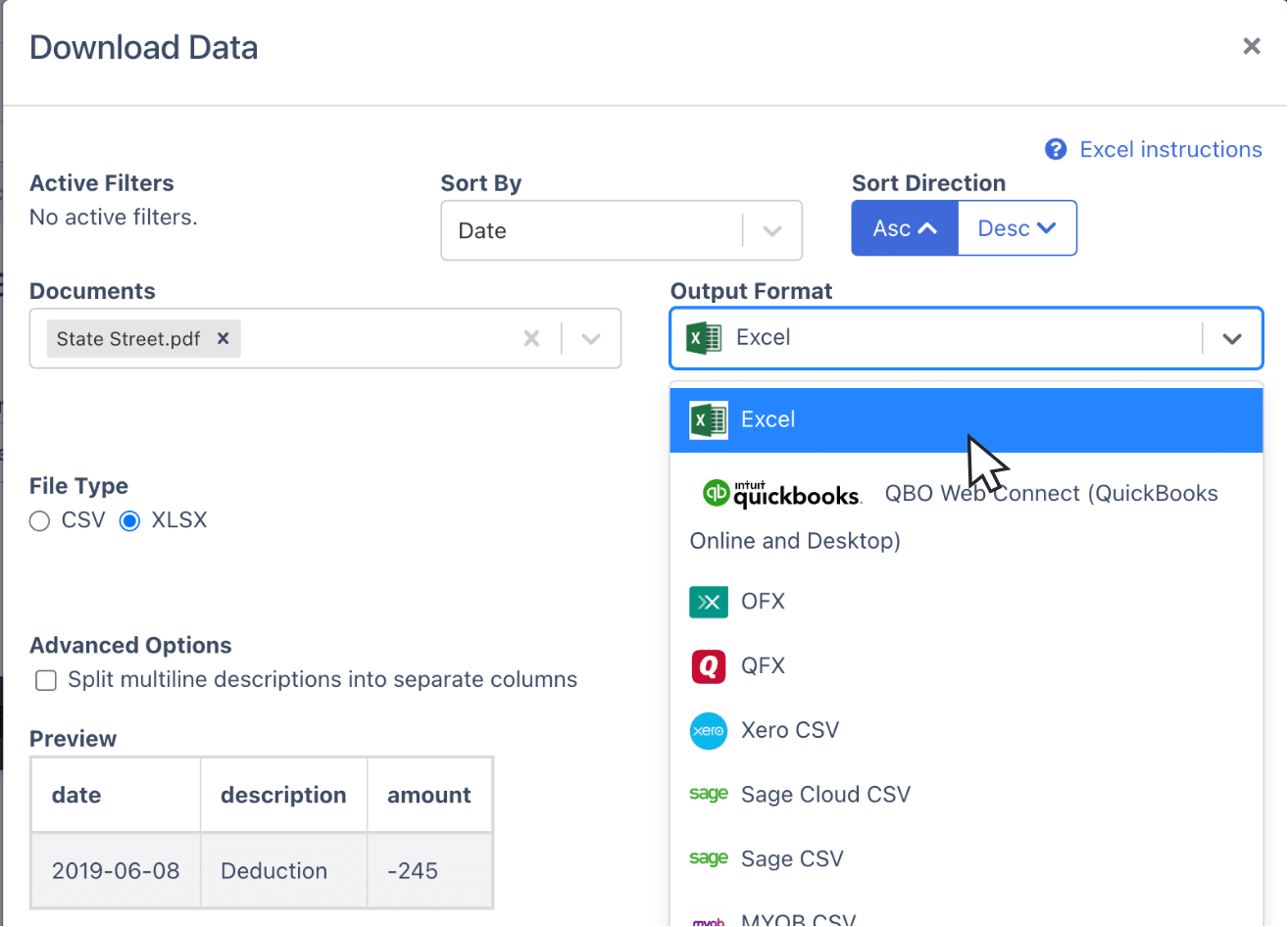Select the XLSX file type radio
The height and width of the screenshot is (927, 1288).
click(129, 521)
